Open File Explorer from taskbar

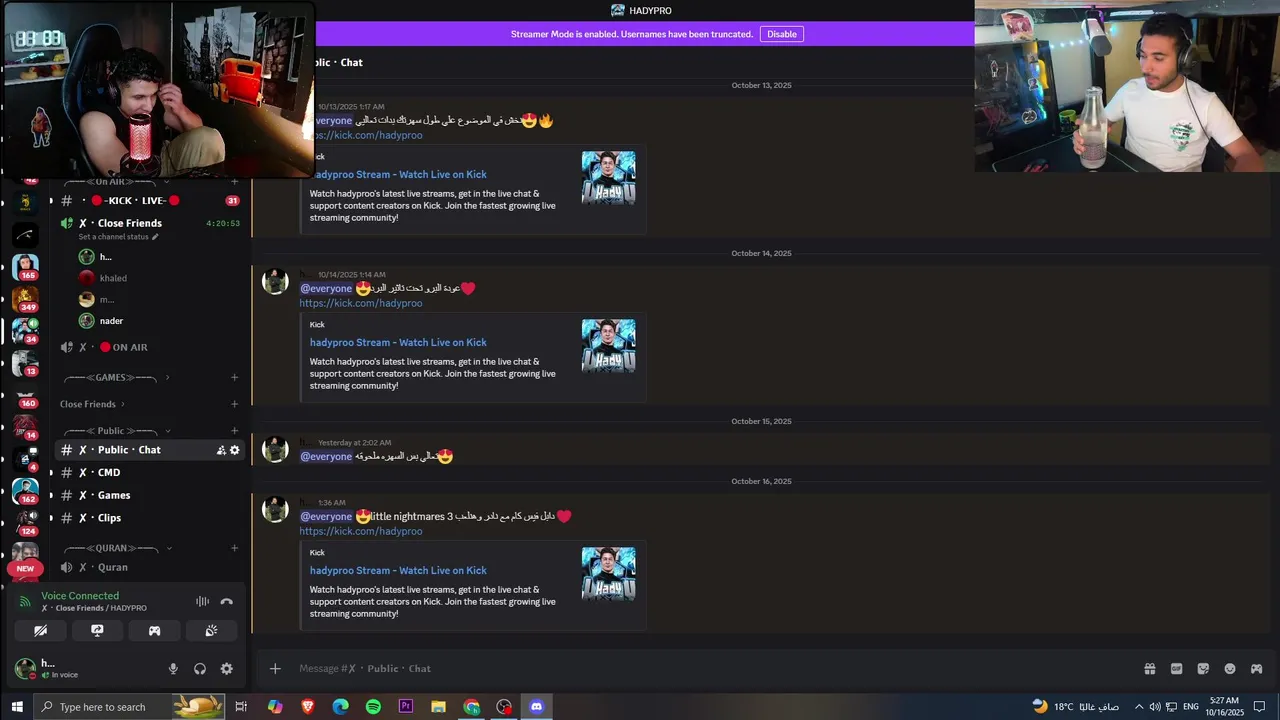[438, 707]
